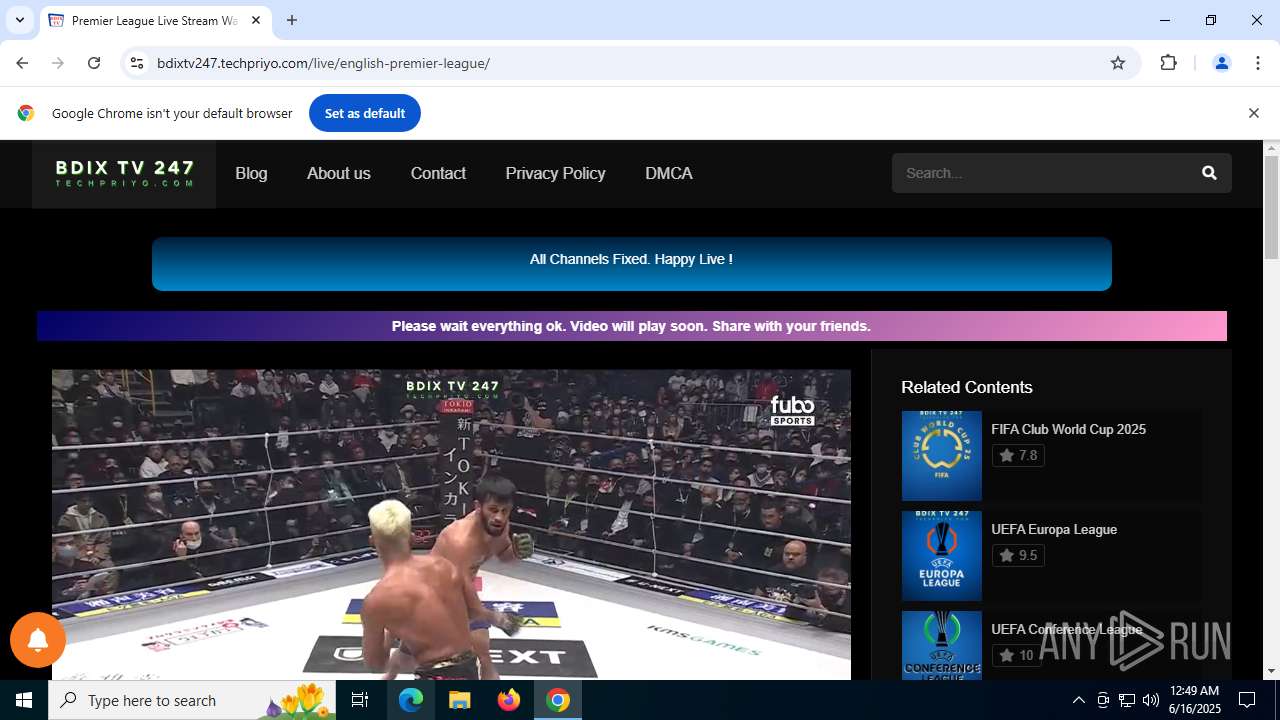Click the taskbar search box
Screen dimensions: 1280x720
[x=193, y=700]
